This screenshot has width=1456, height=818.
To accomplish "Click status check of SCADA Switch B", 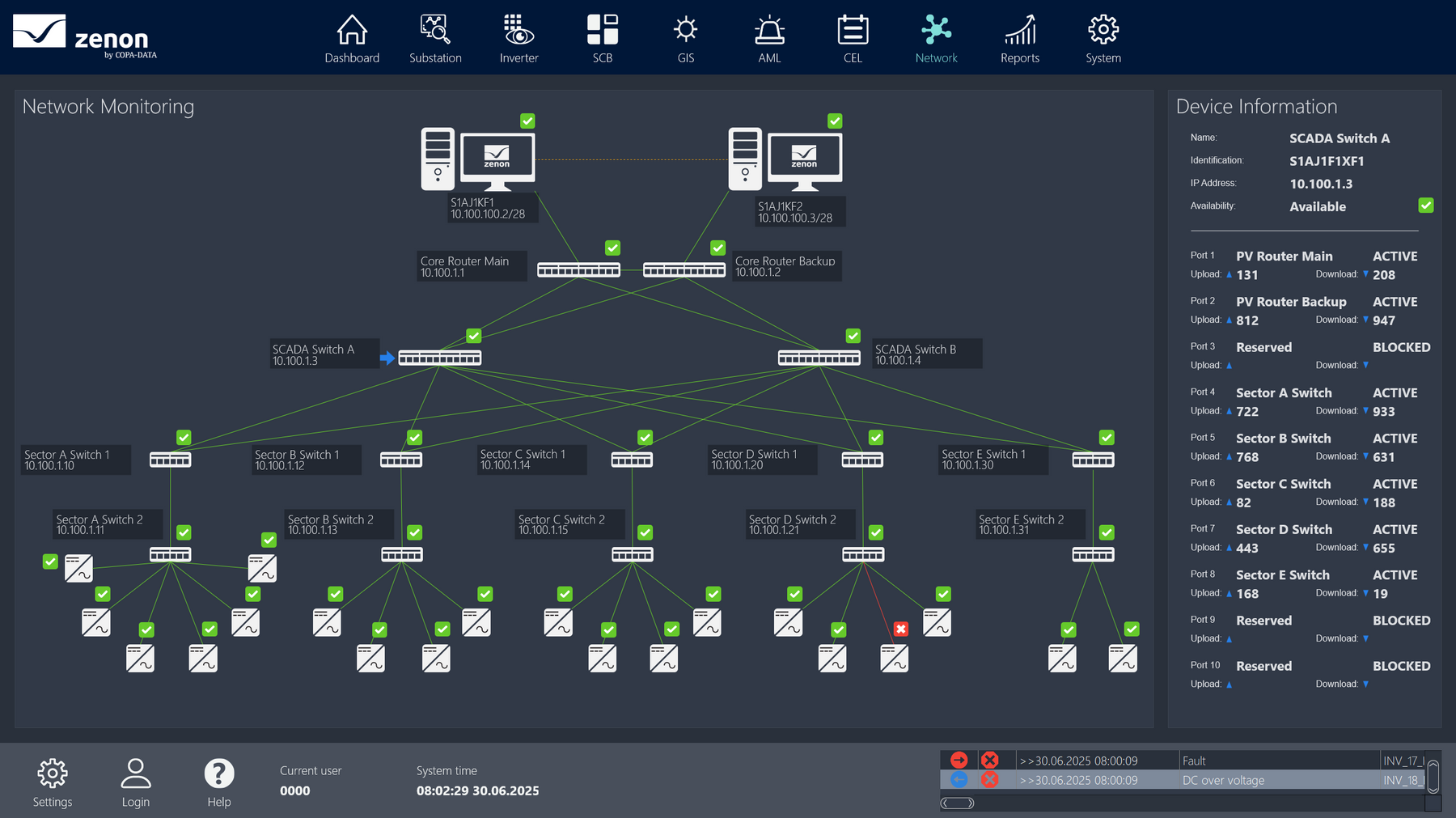I will point(853,336).
